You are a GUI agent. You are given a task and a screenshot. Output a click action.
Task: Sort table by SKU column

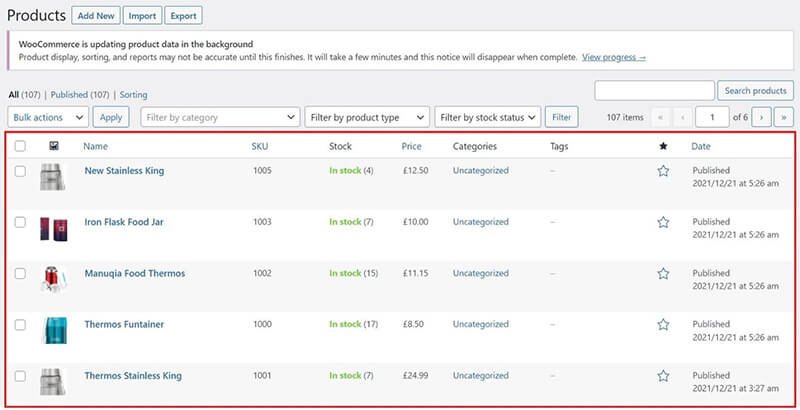(x=260, y=146)
